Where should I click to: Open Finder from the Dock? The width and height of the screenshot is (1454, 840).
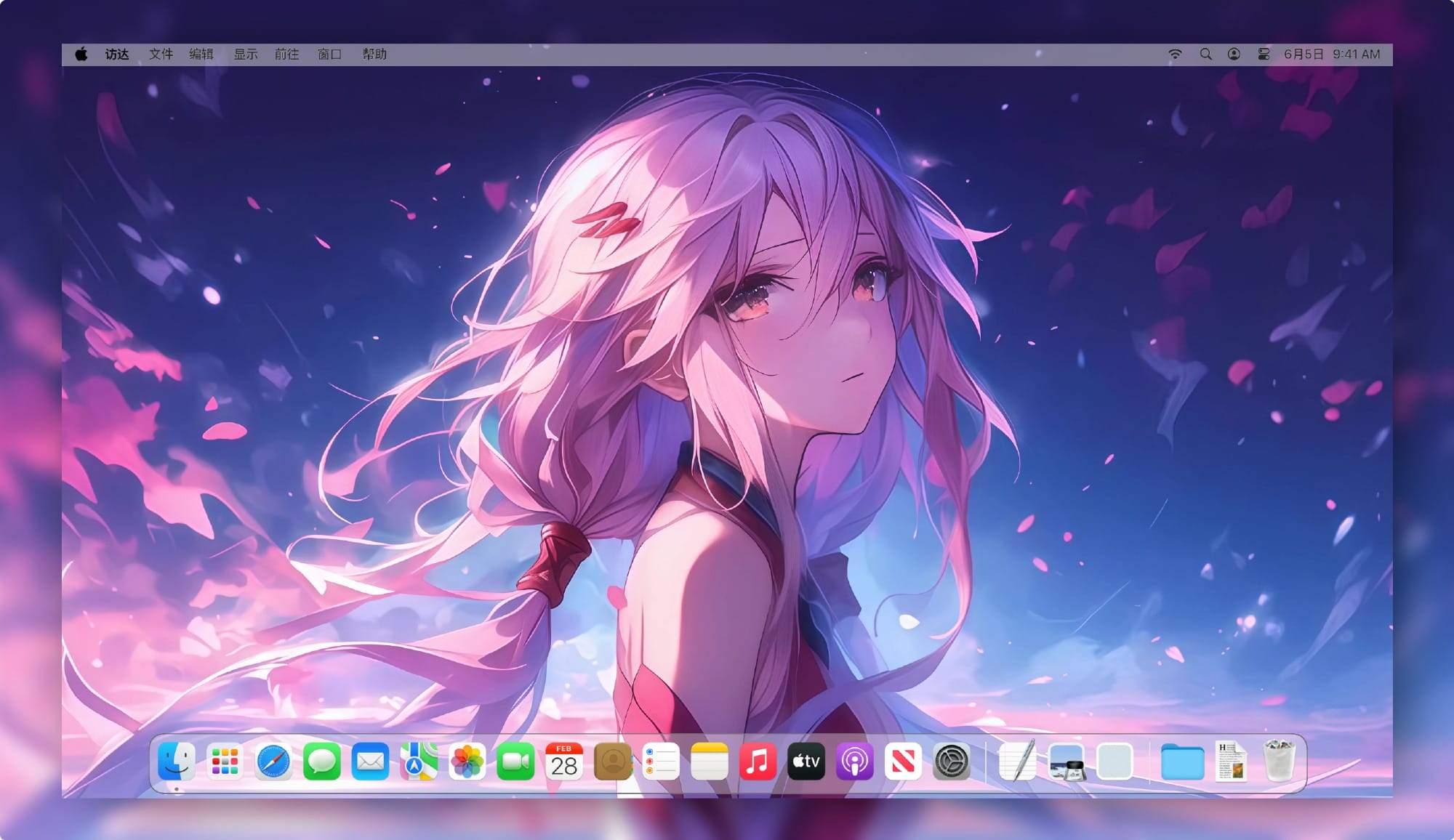[x=176, y=762]
